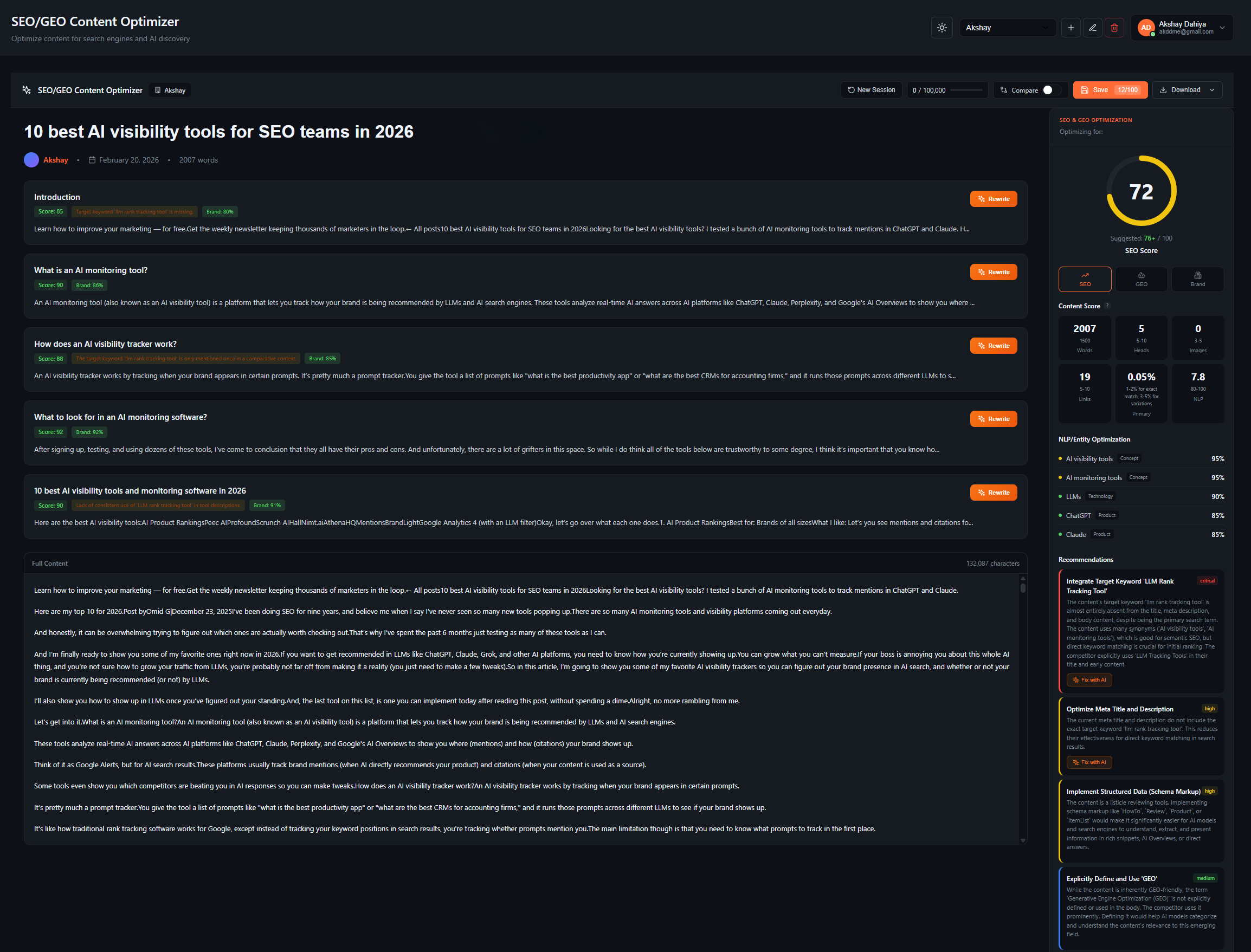Click the sparkle icon beside optimizer title
Screen dimensions: 1251x952
(27, 90)
